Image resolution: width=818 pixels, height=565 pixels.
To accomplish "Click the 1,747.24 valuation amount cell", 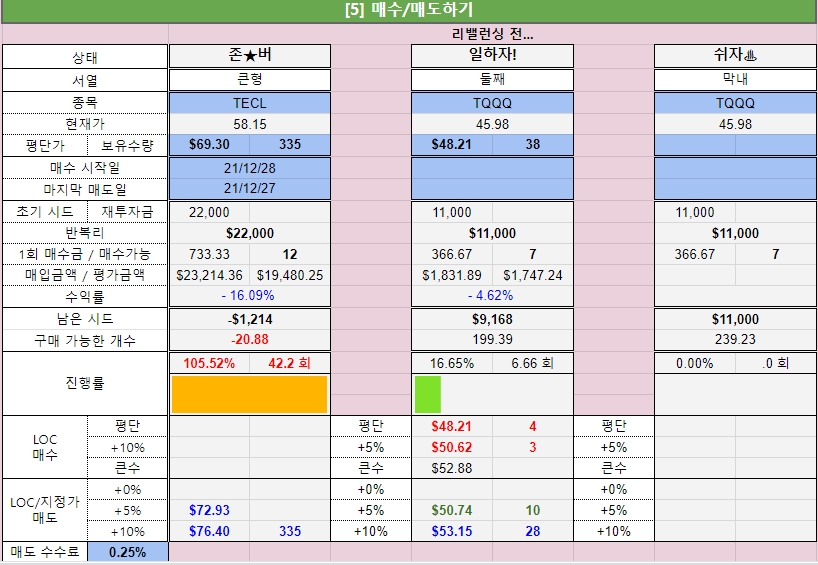I will pyautogui.click(x=533, y=275).
